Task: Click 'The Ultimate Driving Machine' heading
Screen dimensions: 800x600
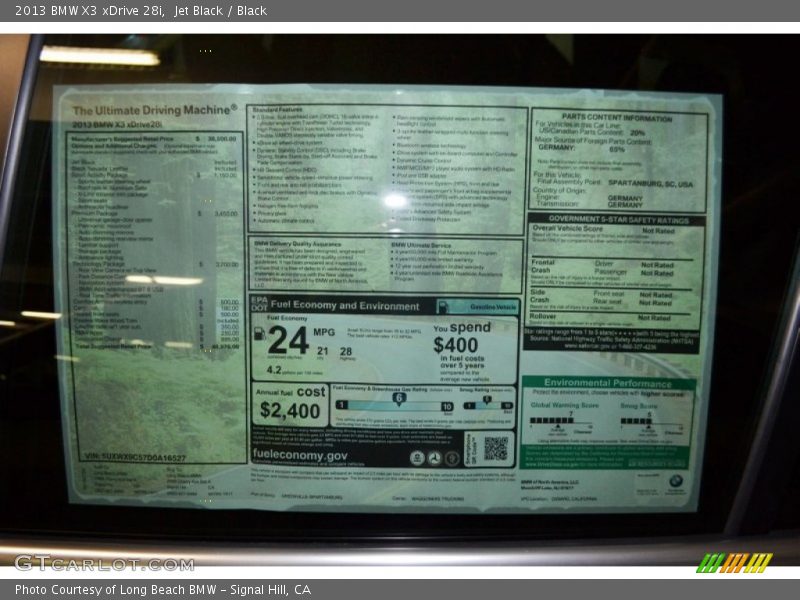Action: point(155,110)
